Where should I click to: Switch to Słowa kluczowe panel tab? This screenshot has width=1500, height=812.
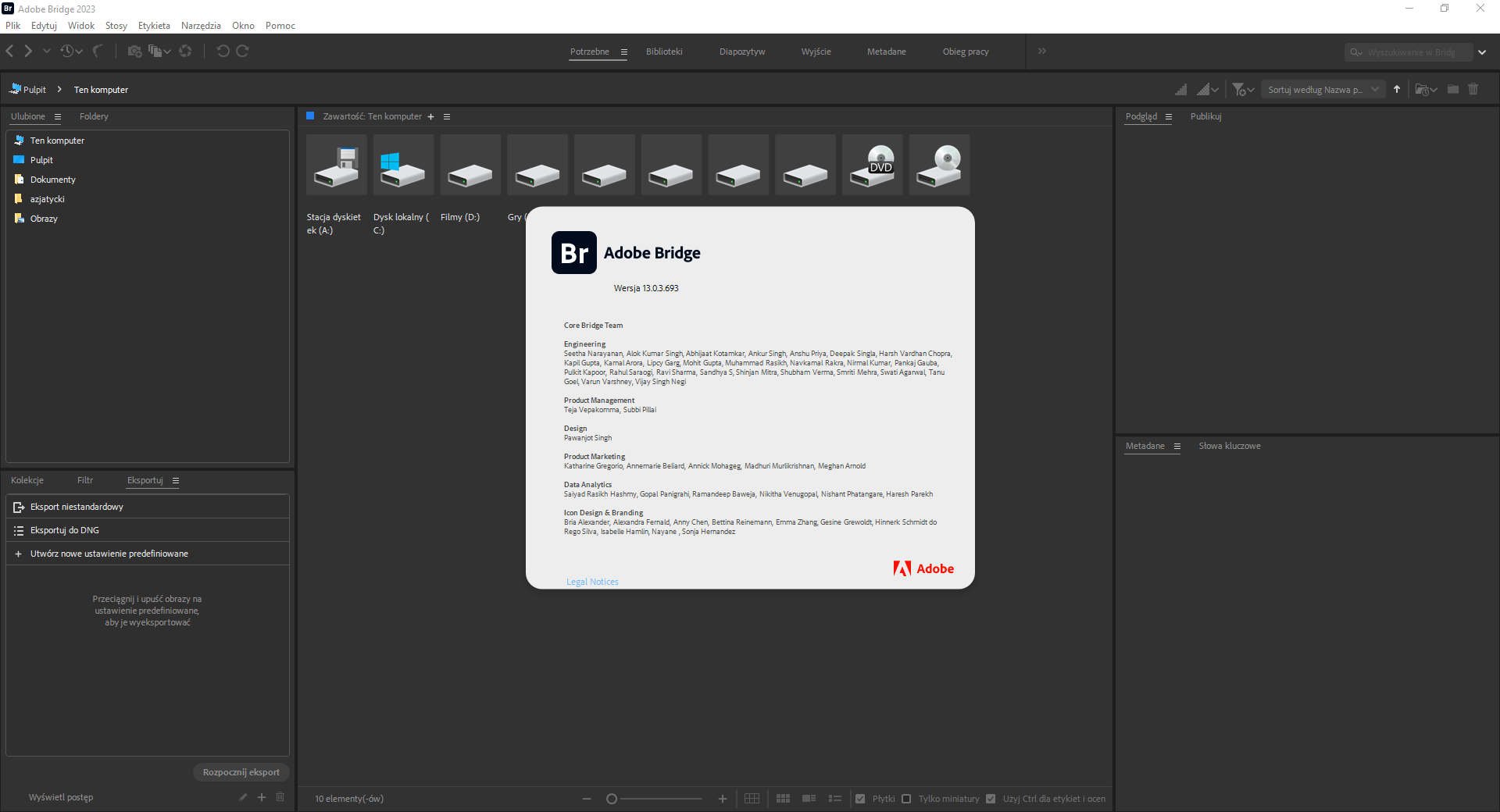(1230, 446)
